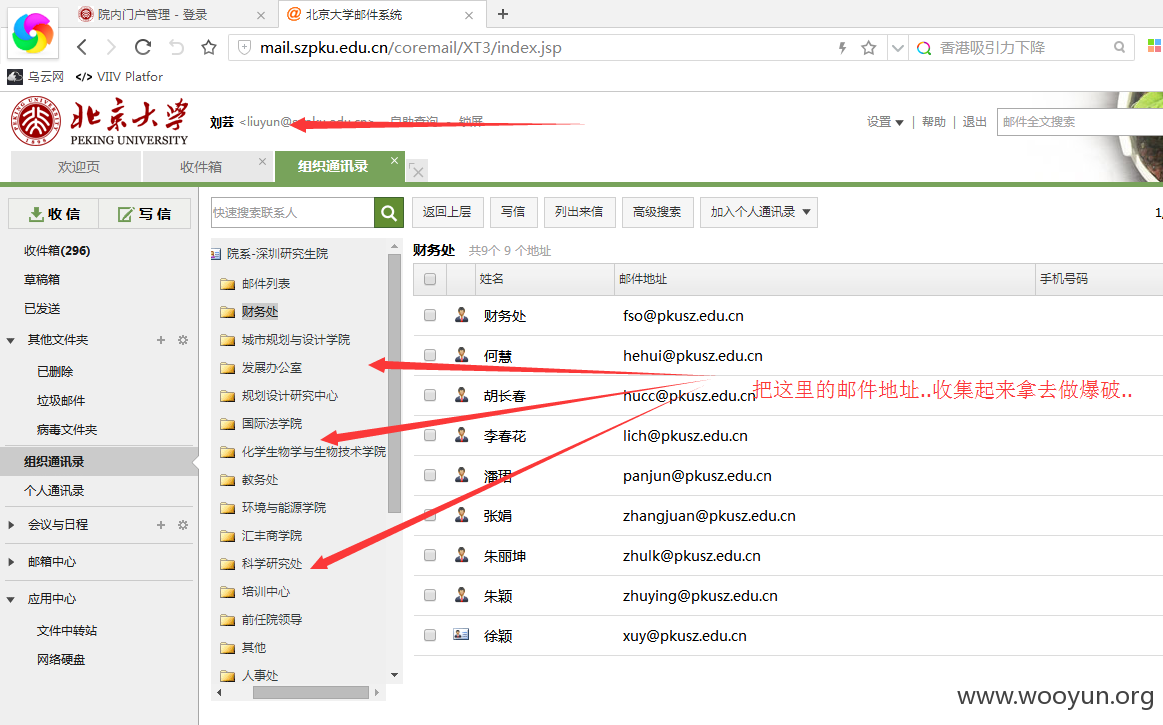Check the box for 财务处 contact row
Viewport: 1163px width, 725px height.
(430, 315)
